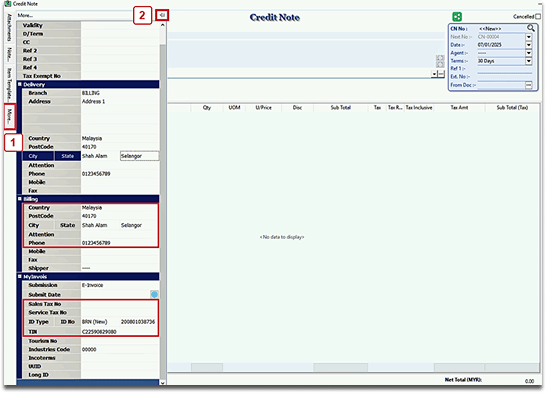Click the ellipsis button under customer address area

point(441,74)
